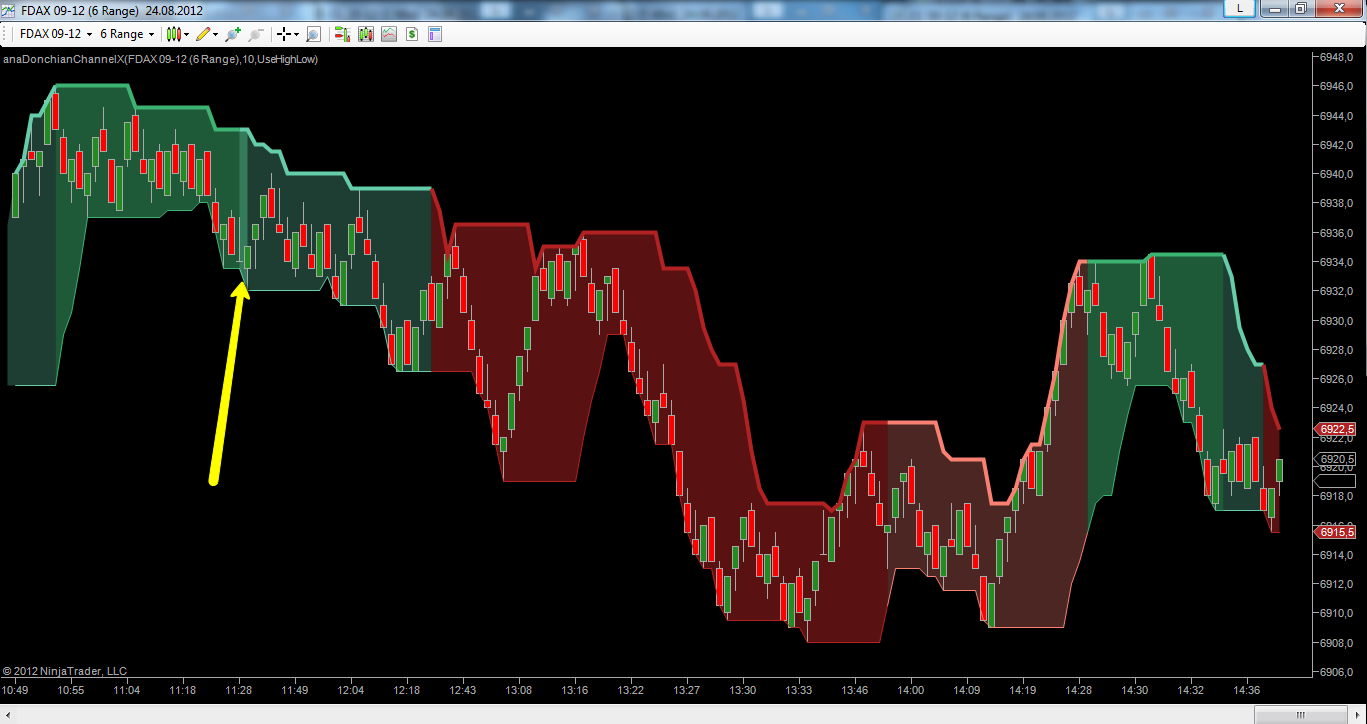Click the 12:43 time axis label
This screenshot has height=724, width=1367.
click(463, 690)
